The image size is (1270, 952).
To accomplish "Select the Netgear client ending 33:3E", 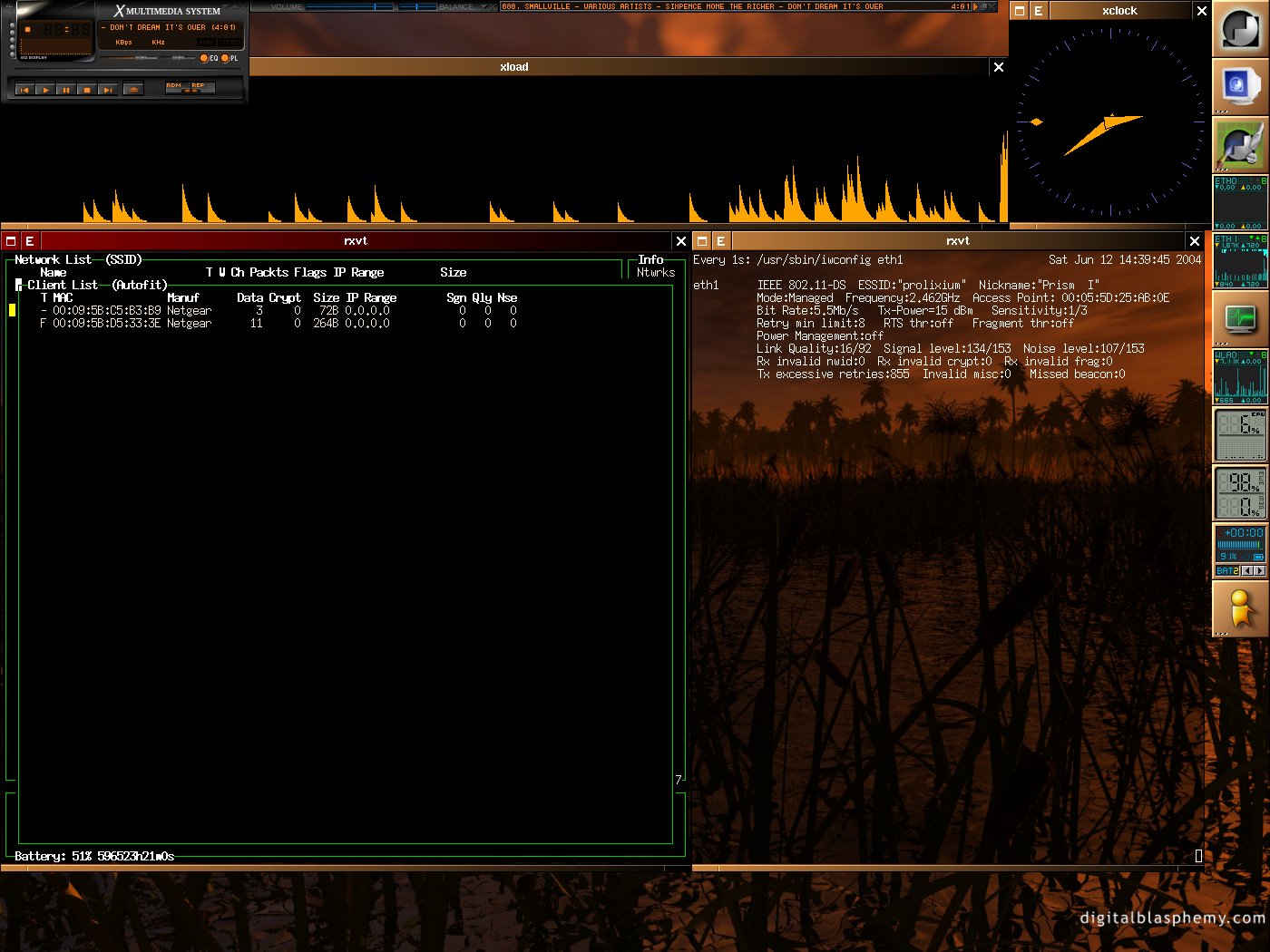I will [x=278, y=324].
